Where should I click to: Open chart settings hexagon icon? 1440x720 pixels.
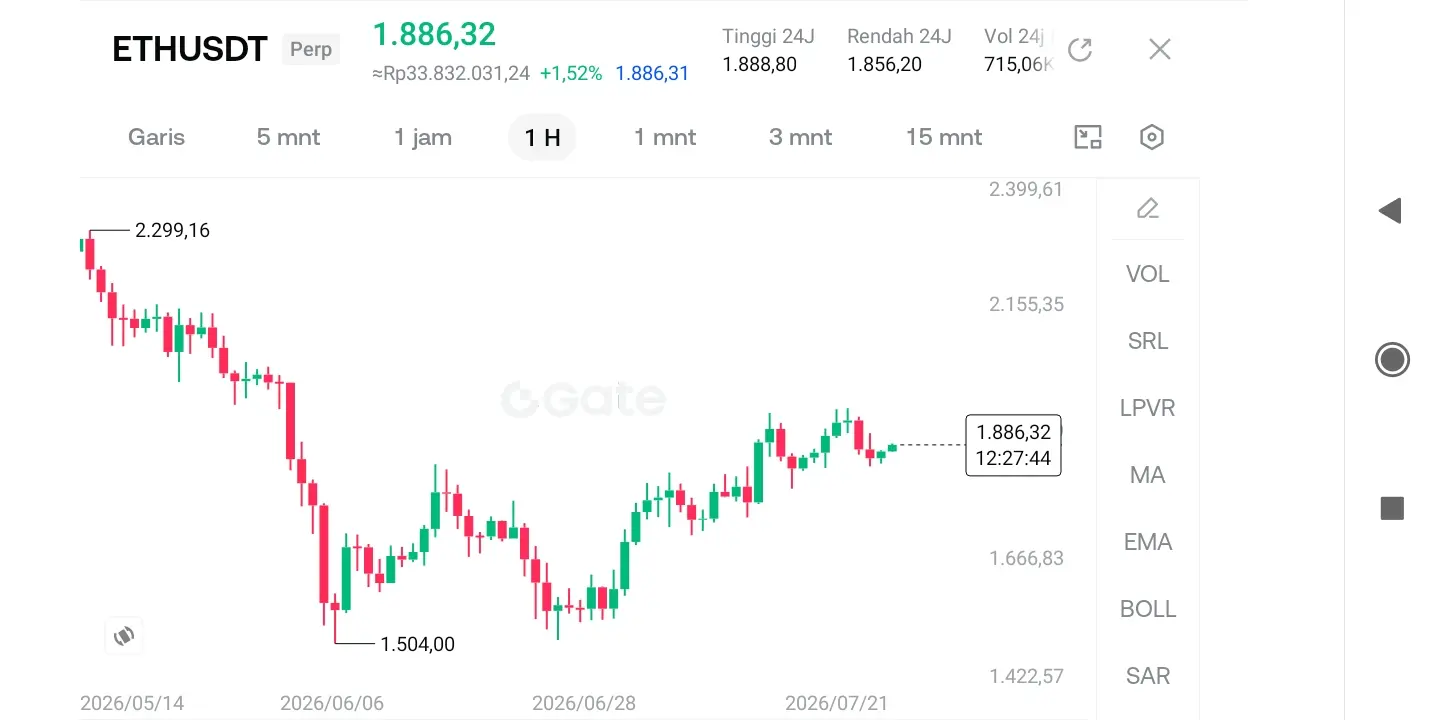coord(1152,137)
